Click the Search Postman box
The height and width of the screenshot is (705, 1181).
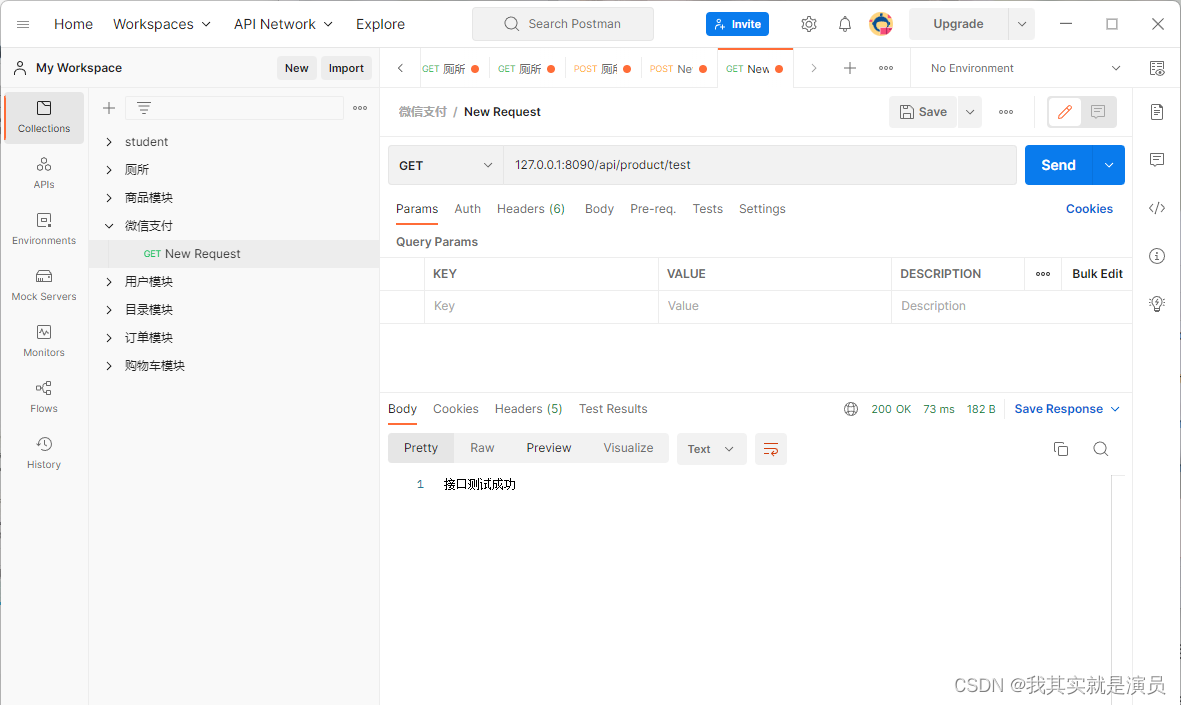point(563,24)
